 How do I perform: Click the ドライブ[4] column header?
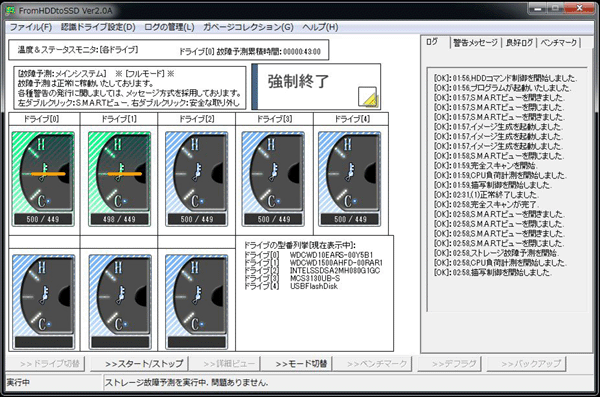click(x=351, y=119)
